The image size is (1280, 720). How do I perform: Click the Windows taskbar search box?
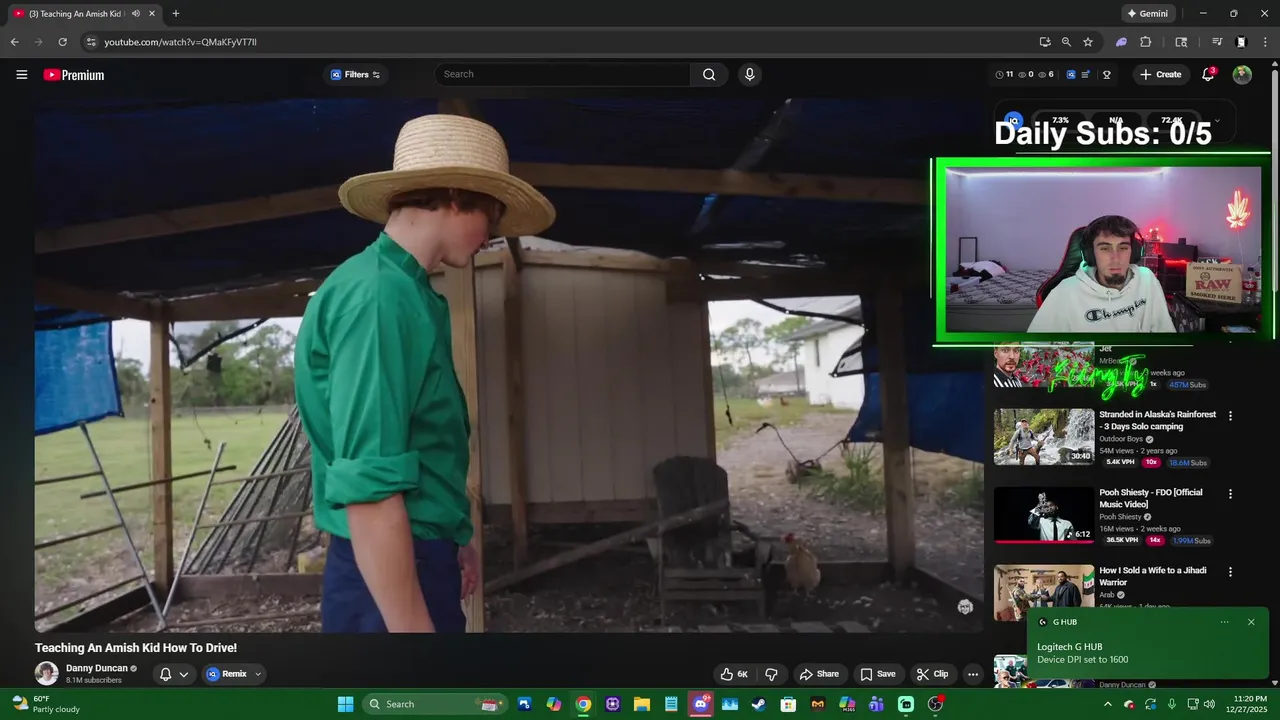click(434, 704)
